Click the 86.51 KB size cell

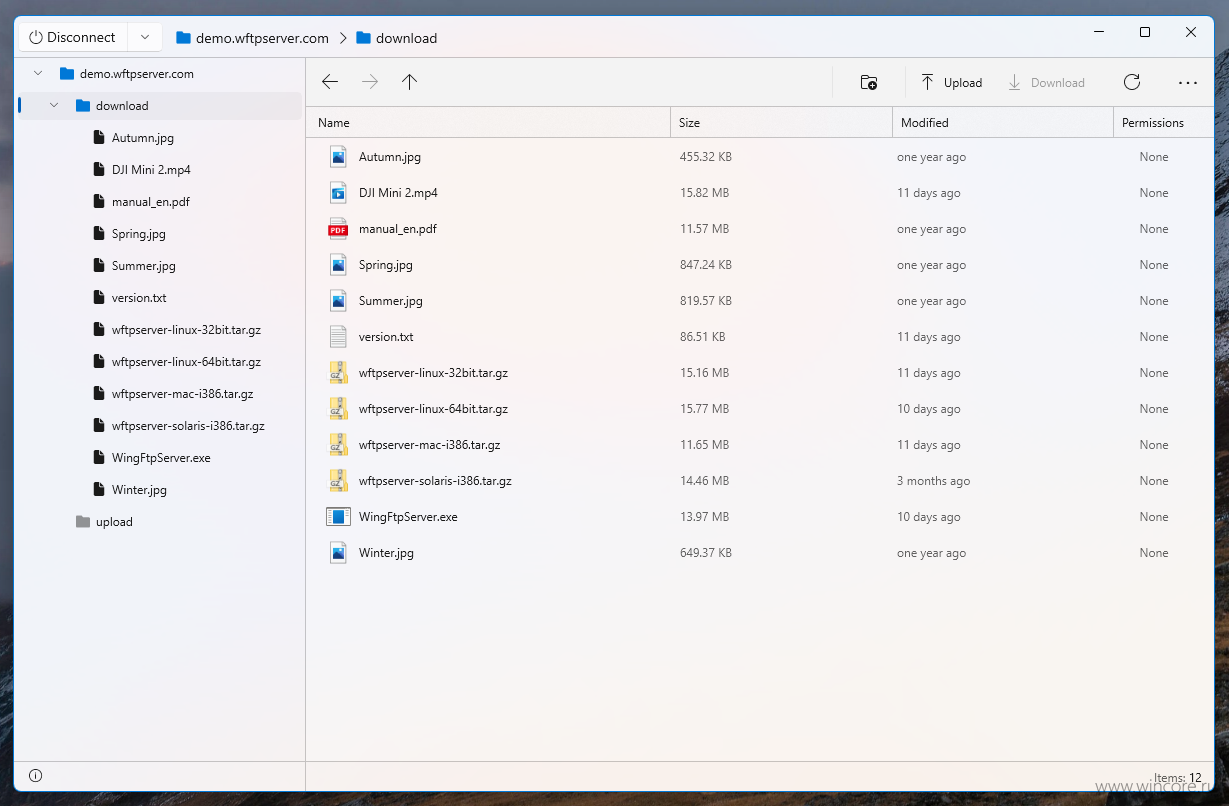703,337
